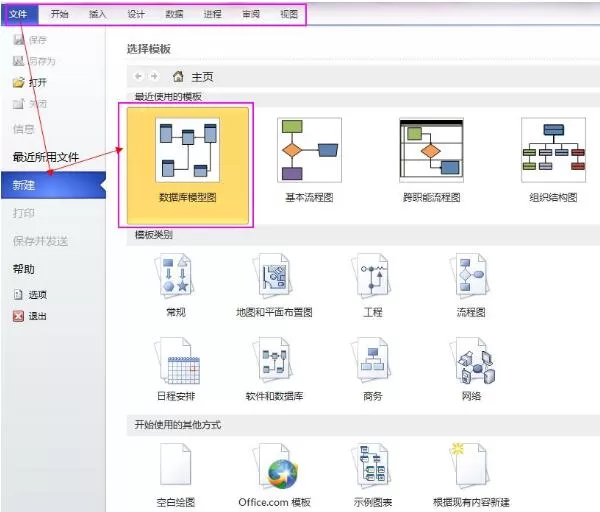The width and height of the screenshot is (600, 512).
Task: Open the 常规 template category
Action: tap(176, 285)
